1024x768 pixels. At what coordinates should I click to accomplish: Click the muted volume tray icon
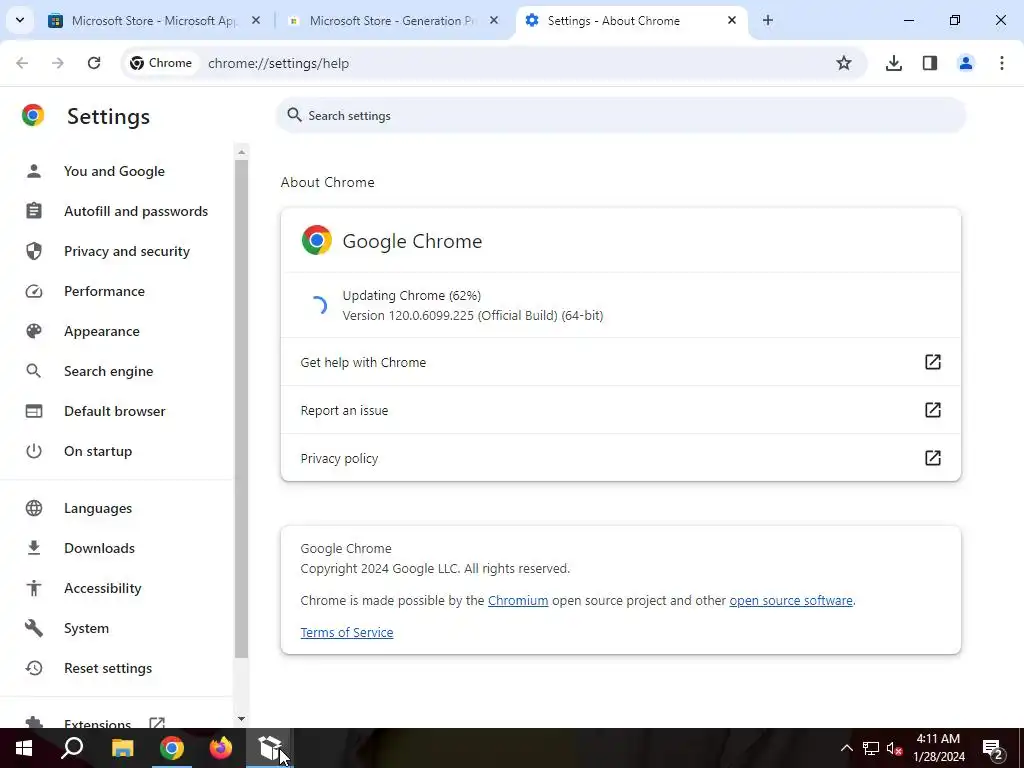pos(894,748)
